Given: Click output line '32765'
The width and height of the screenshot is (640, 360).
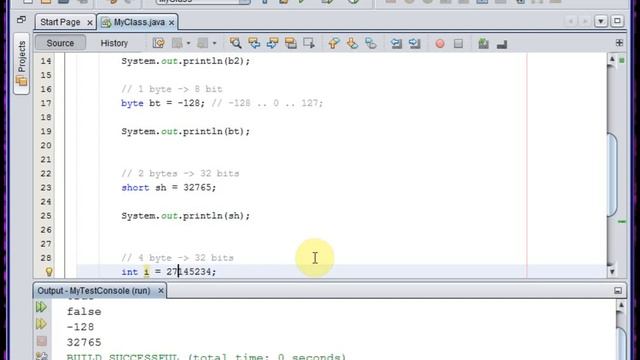Looking at the screenshot, I should (x=84, y=342).
